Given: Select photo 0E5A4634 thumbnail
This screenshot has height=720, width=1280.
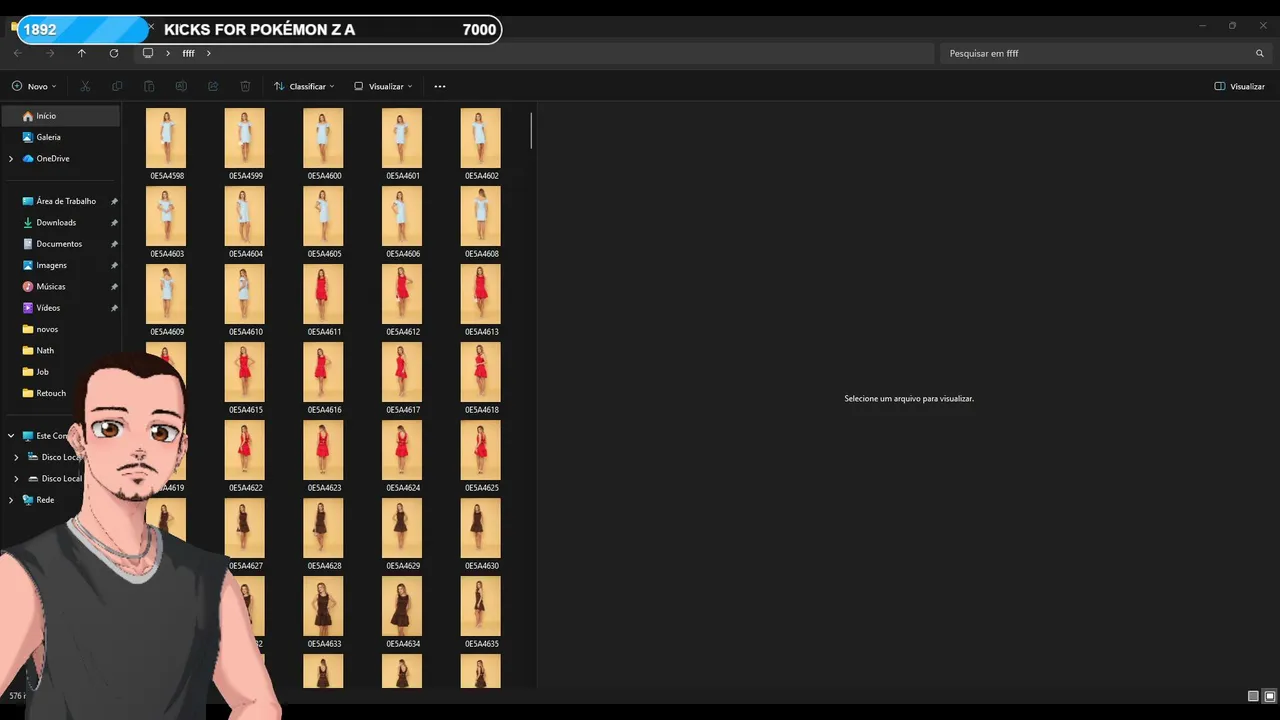Looking at the screenshot, I should [402, 606].
